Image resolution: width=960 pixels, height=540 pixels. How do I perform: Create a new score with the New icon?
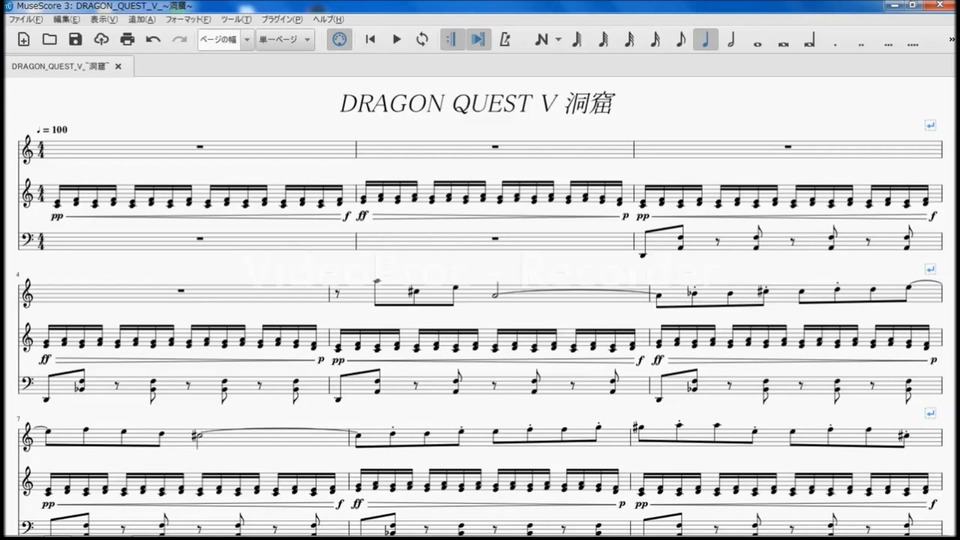[23, 40]
